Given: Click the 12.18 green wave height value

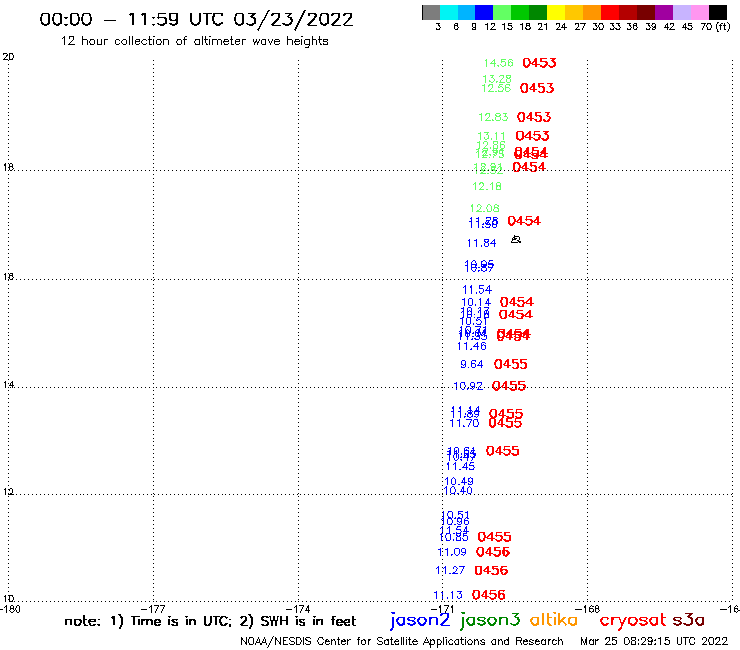Looking at the screenshot, I should [x=487, y=186].
